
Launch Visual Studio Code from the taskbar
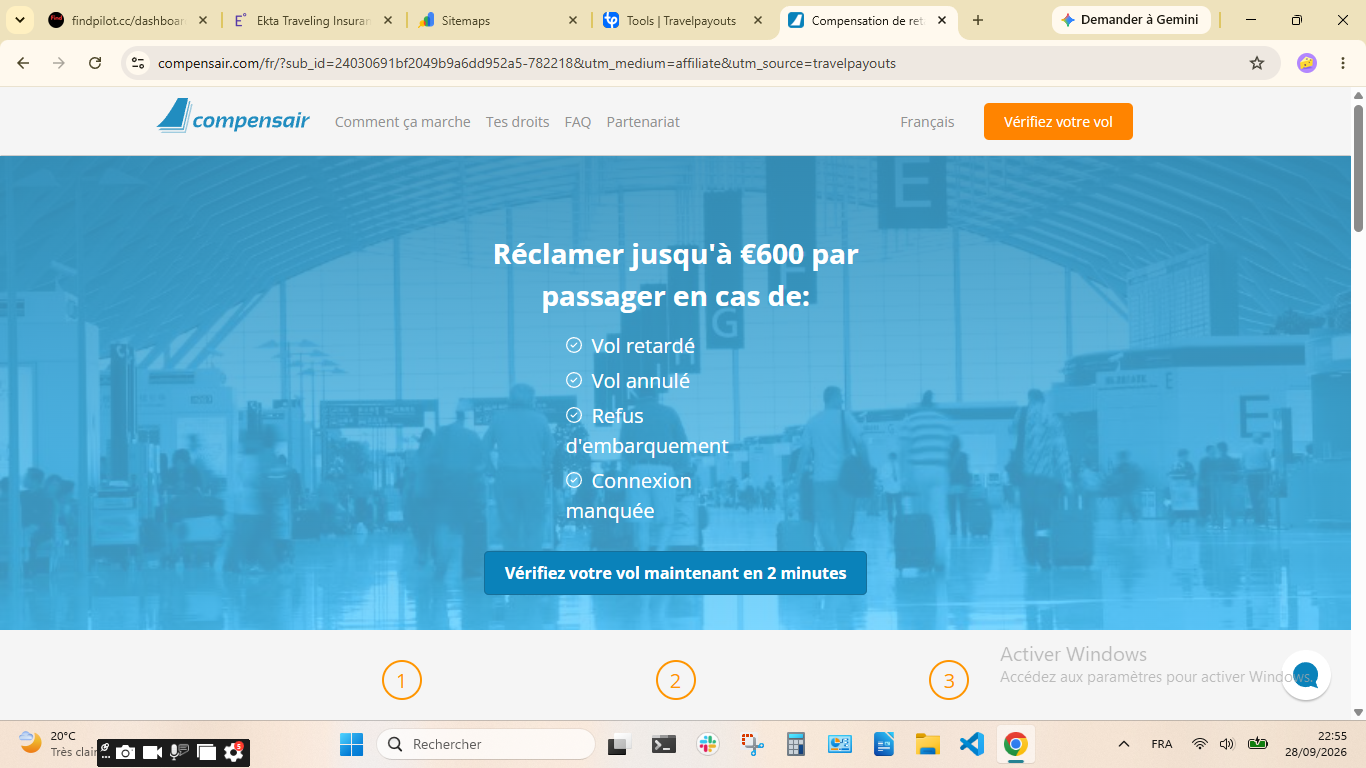[971, 744]
